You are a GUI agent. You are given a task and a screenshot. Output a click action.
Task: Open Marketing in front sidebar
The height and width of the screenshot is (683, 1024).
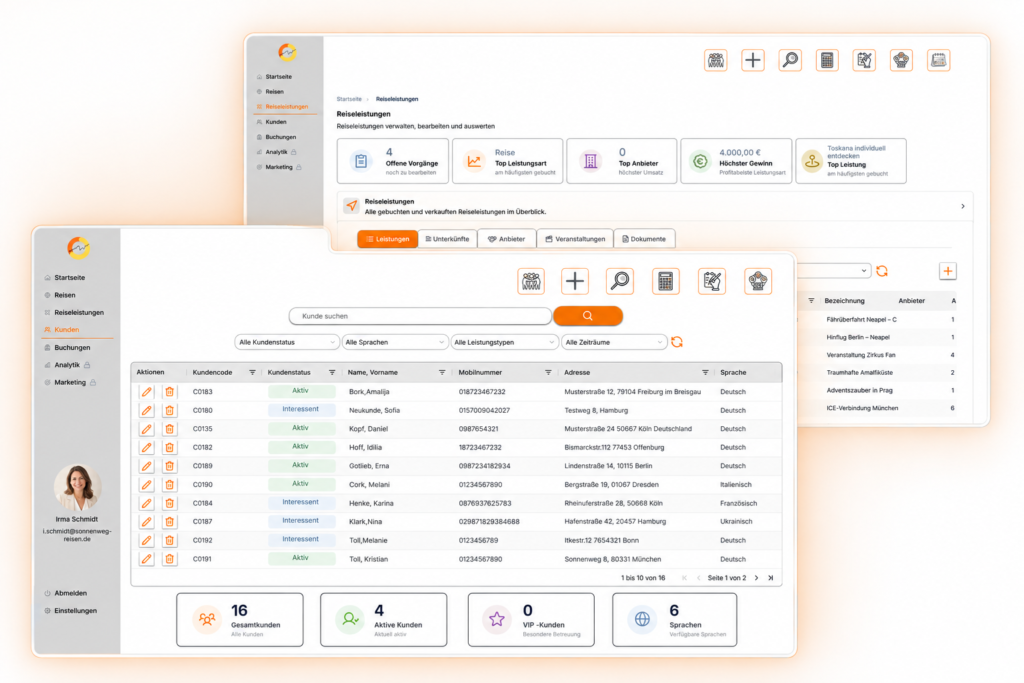(x=70, y=383)
